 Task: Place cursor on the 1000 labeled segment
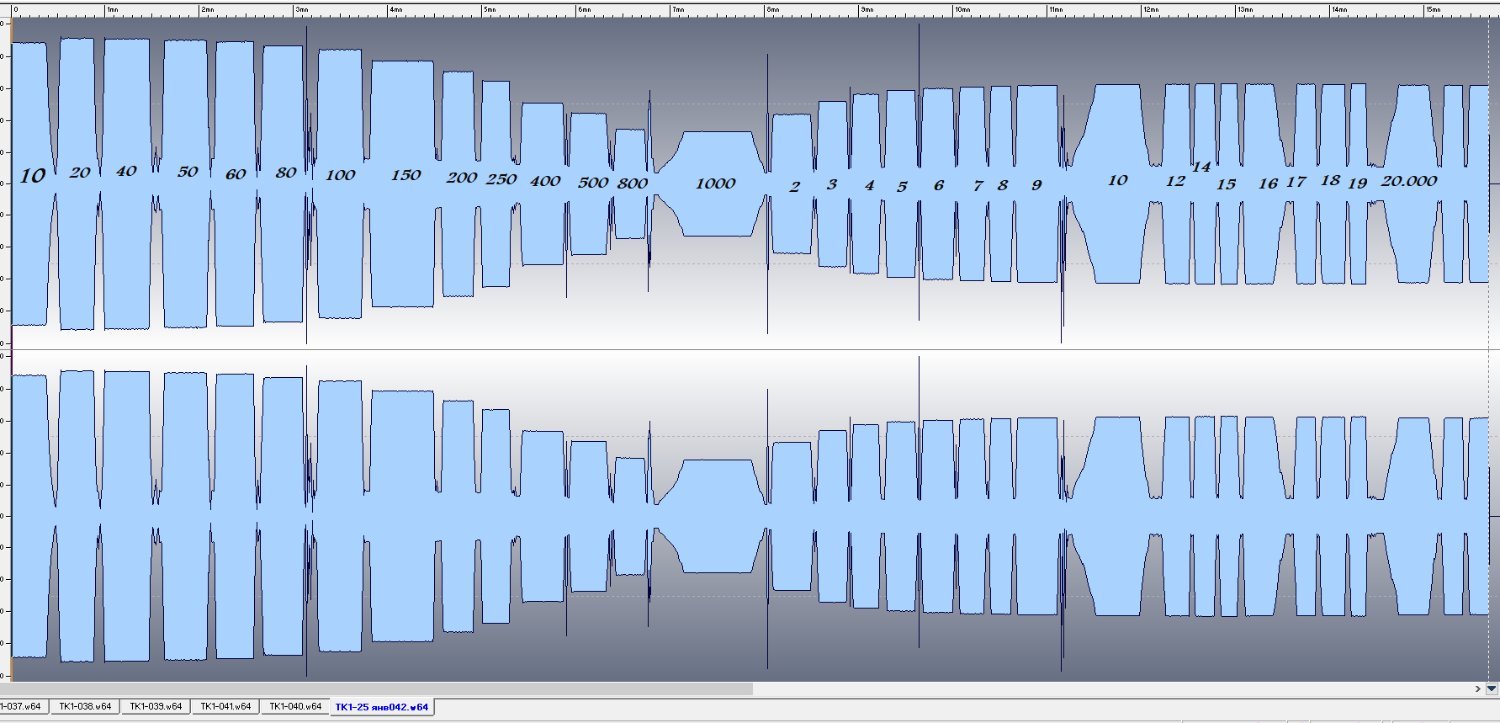point(715,184)
